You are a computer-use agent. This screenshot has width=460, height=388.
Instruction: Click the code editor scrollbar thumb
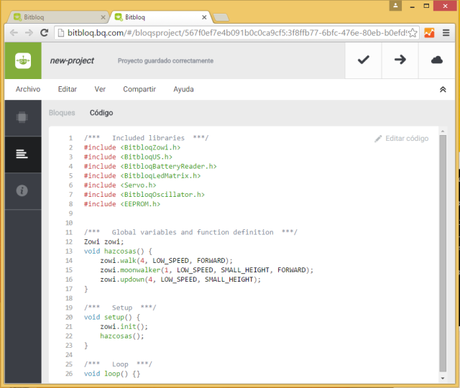pyautogui.click(x=443, y=253)
